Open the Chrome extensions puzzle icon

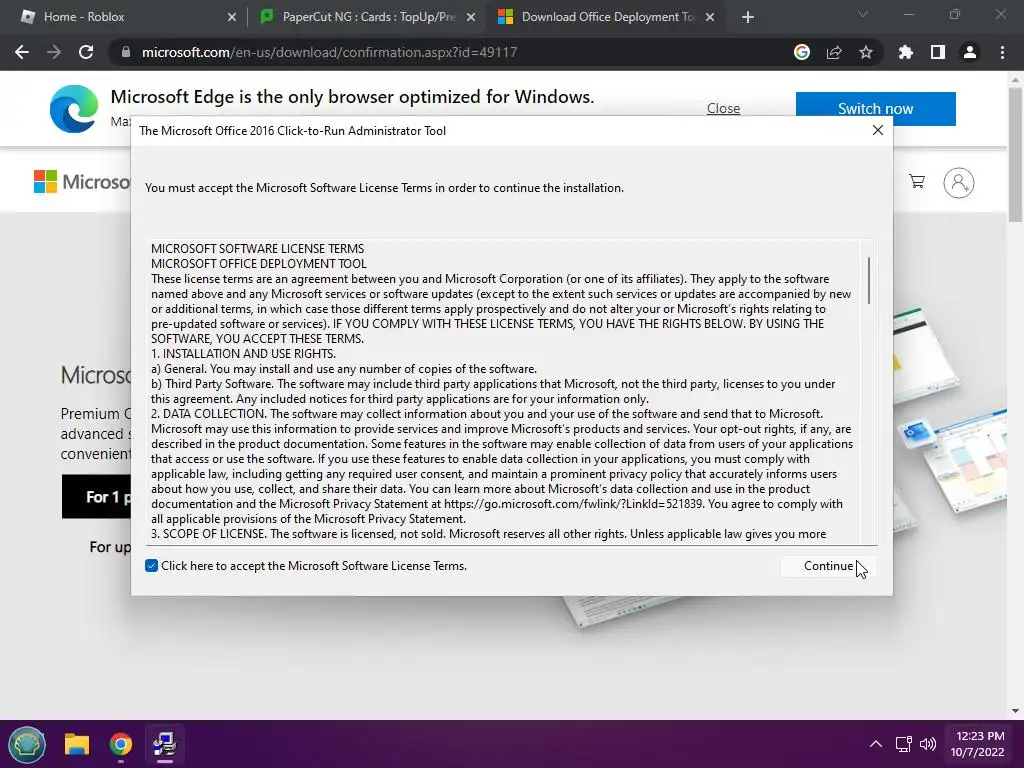pyautogui.click(x=906, y=52)
